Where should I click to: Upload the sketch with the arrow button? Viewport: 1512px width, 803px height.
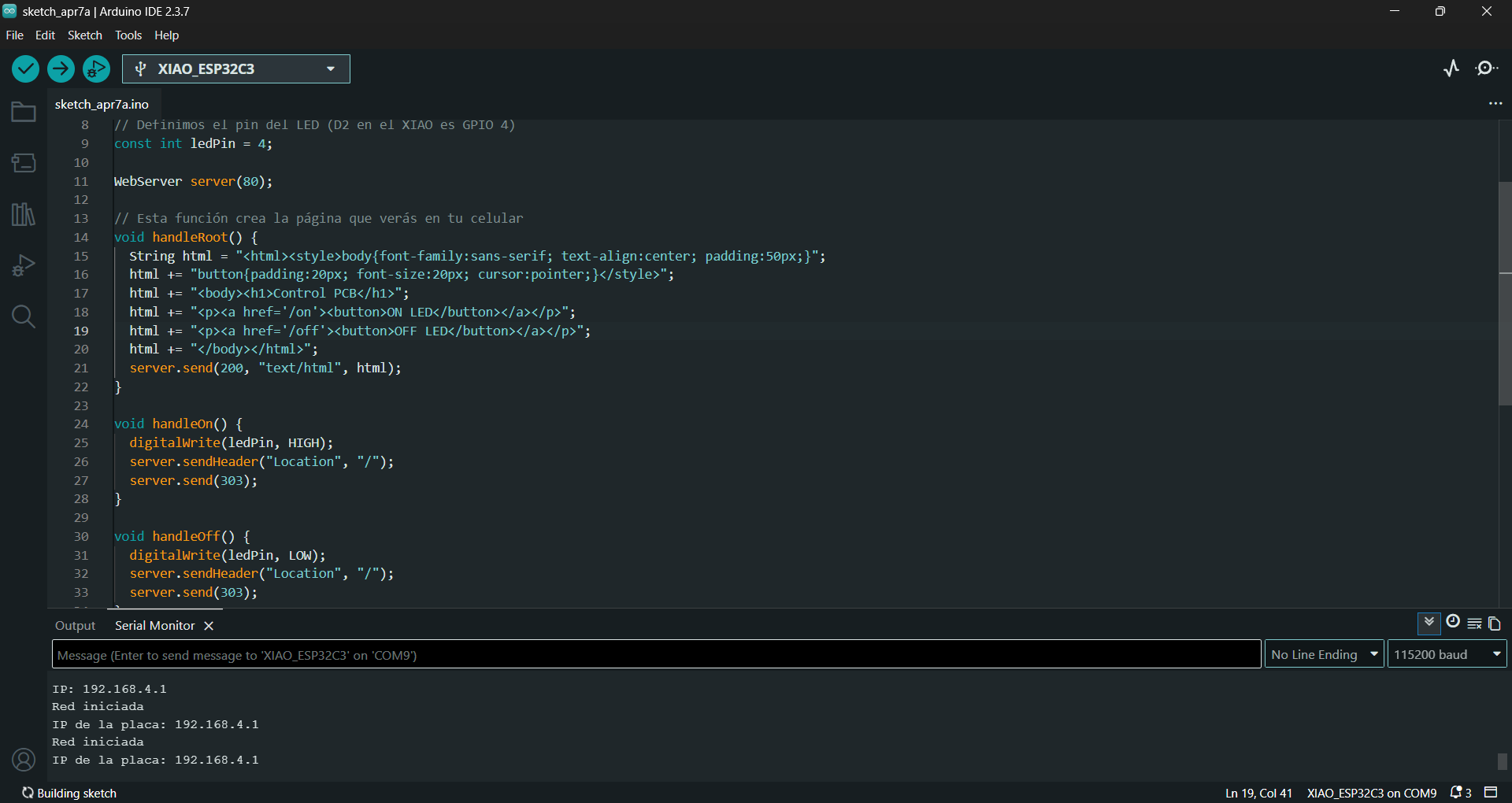click(x=61, y=69)
